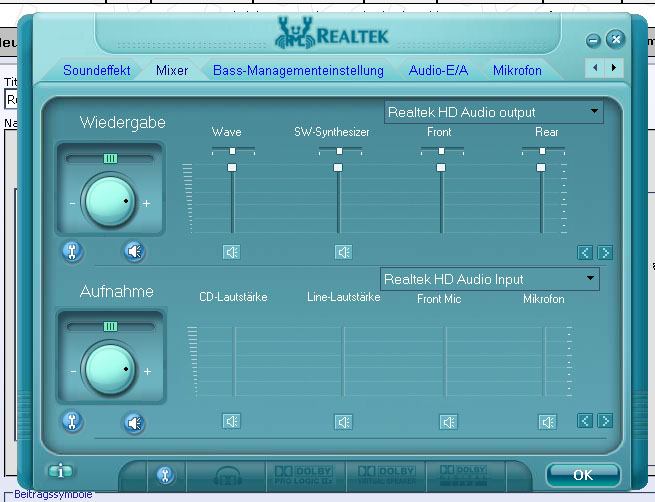This screenshot has height=502, width=655.
Task: Click the Front balance slider
Action: [x=442, y=151]
